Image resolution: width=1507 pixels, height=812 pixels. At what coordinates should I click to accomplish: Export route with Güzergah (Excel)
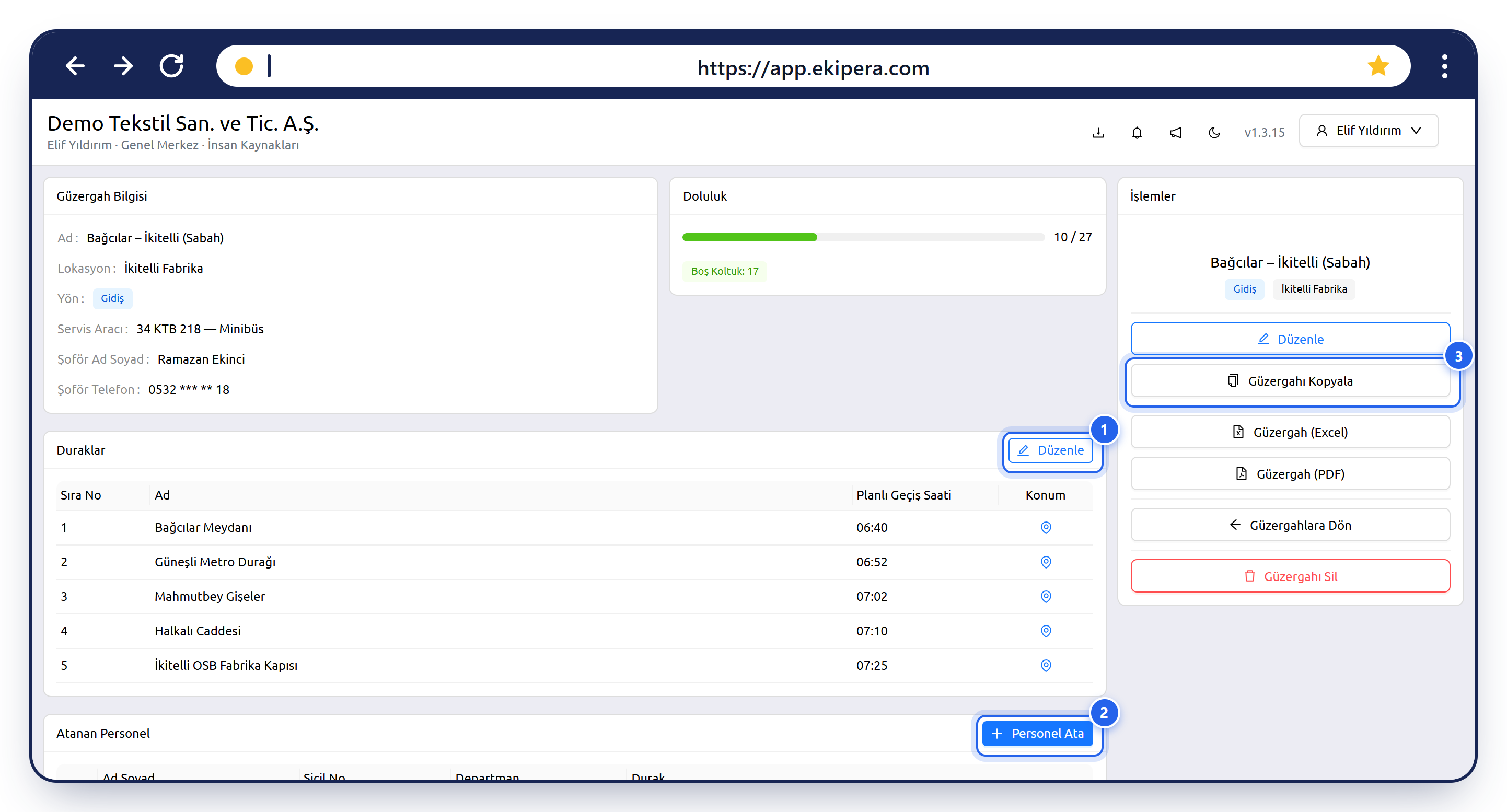pos(1290,432)
